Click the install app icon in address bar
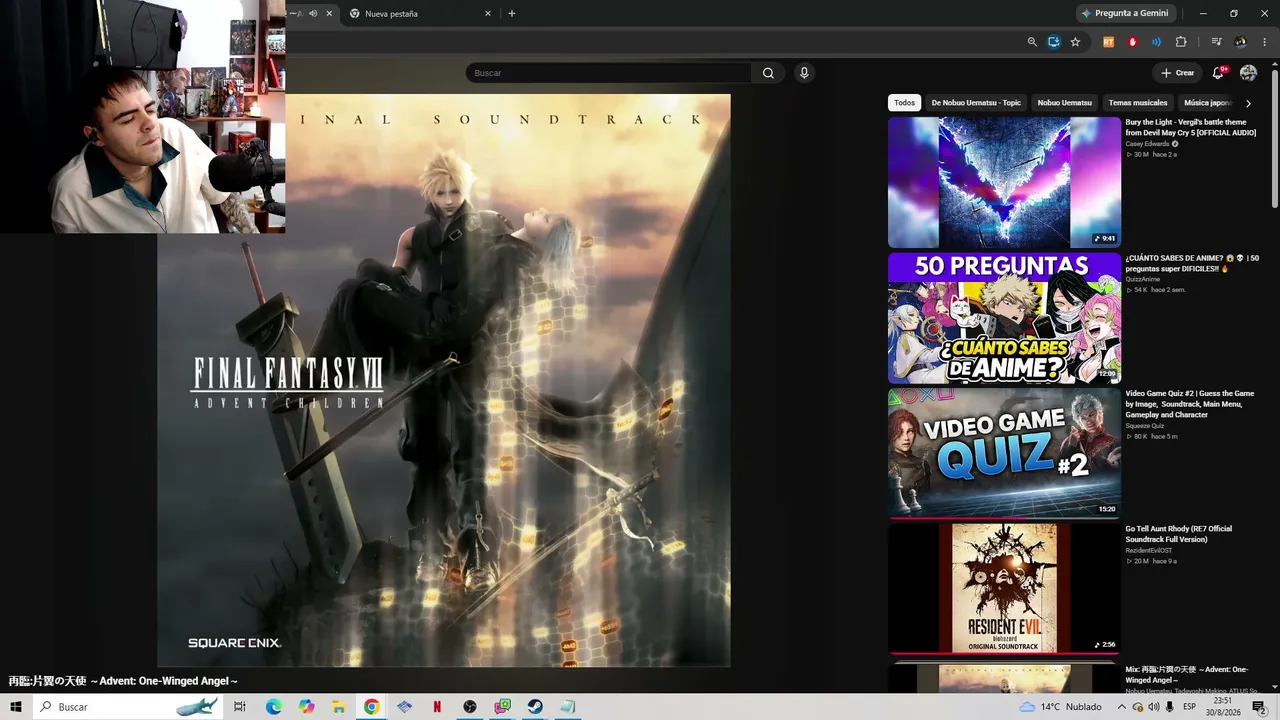The width and height of the screenshot is (1280, 720). (1054, 42)
